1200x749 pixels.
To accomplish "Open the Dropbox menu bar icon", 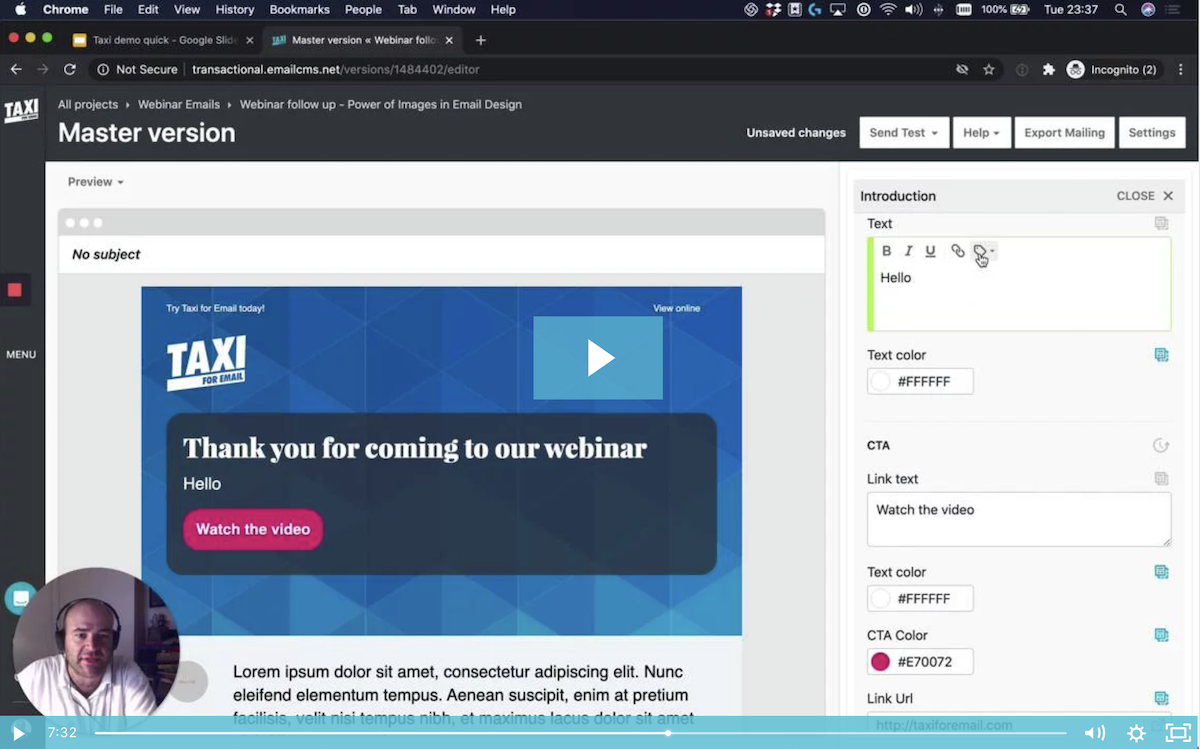I will coord(773,9).
